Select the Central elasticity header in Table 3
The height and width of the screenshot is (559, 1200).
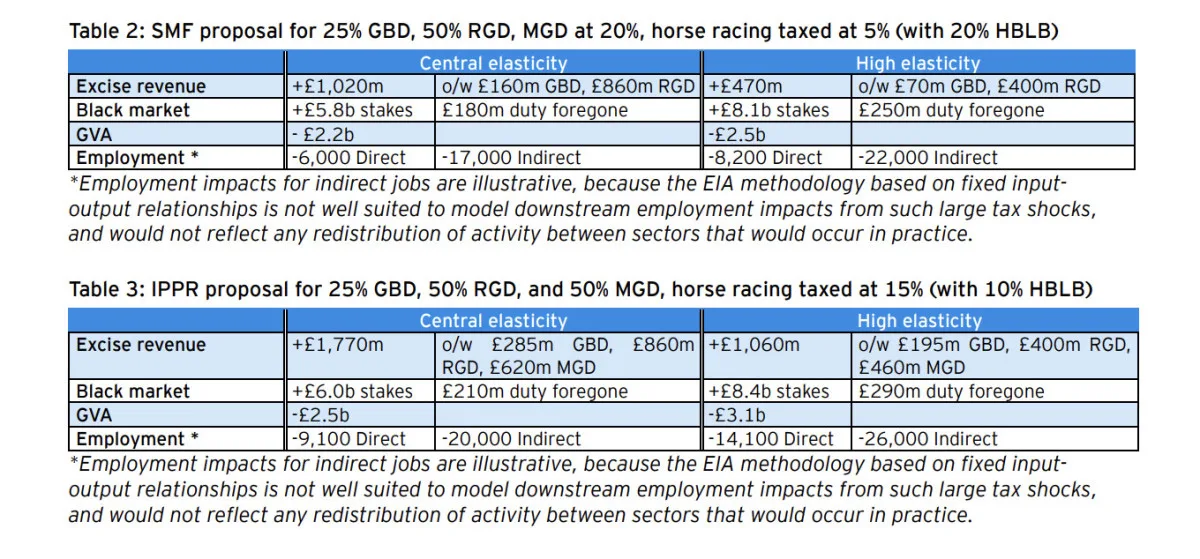point(493,321)
